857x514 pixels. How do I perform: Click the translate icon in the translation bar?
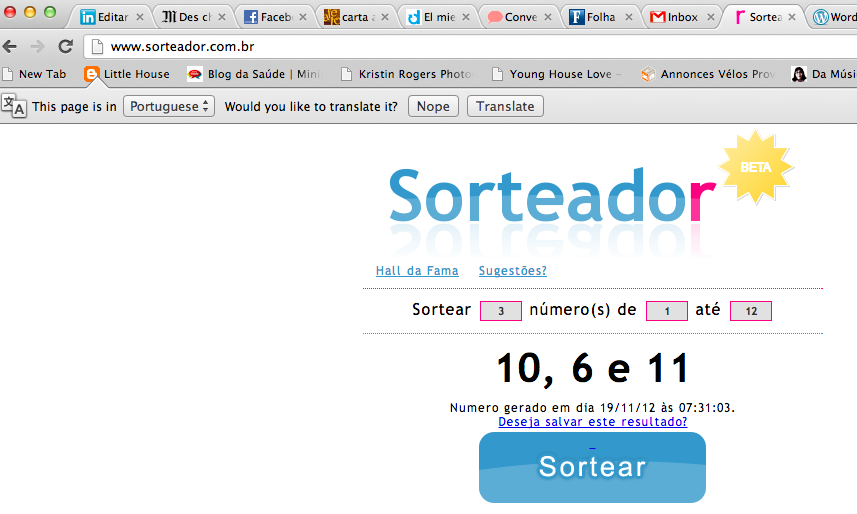(x=14, y=106)
